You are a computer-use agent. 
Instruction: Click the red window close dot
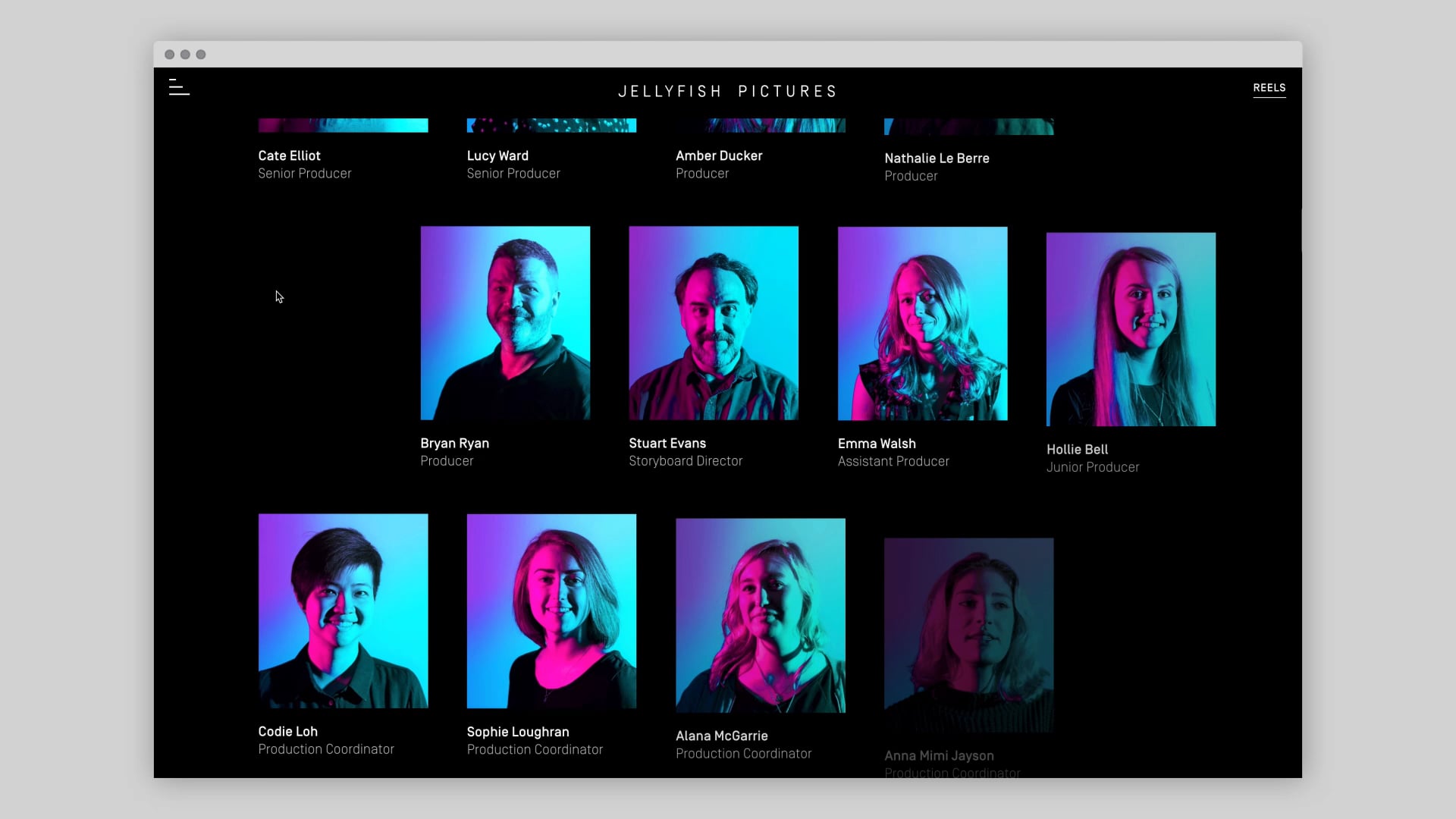169,55
